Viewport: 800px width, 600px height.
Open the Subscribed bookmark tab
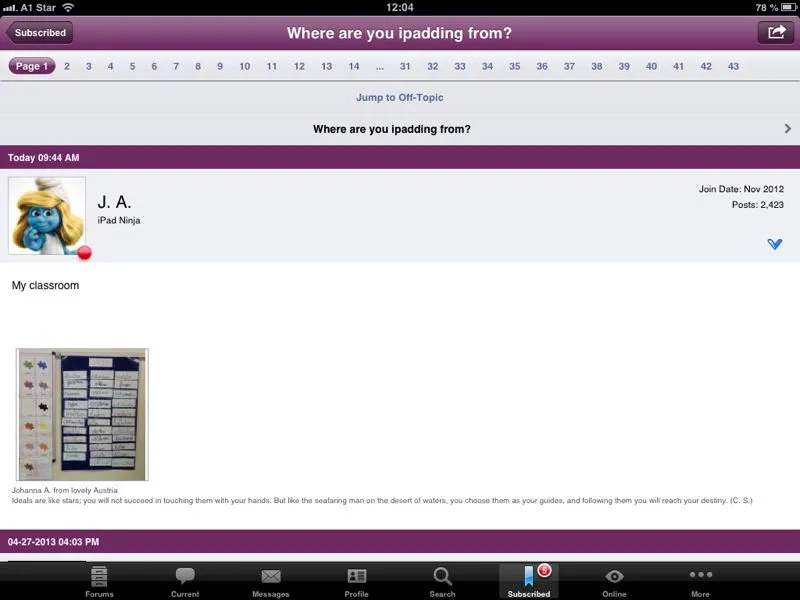click(529, 580)
